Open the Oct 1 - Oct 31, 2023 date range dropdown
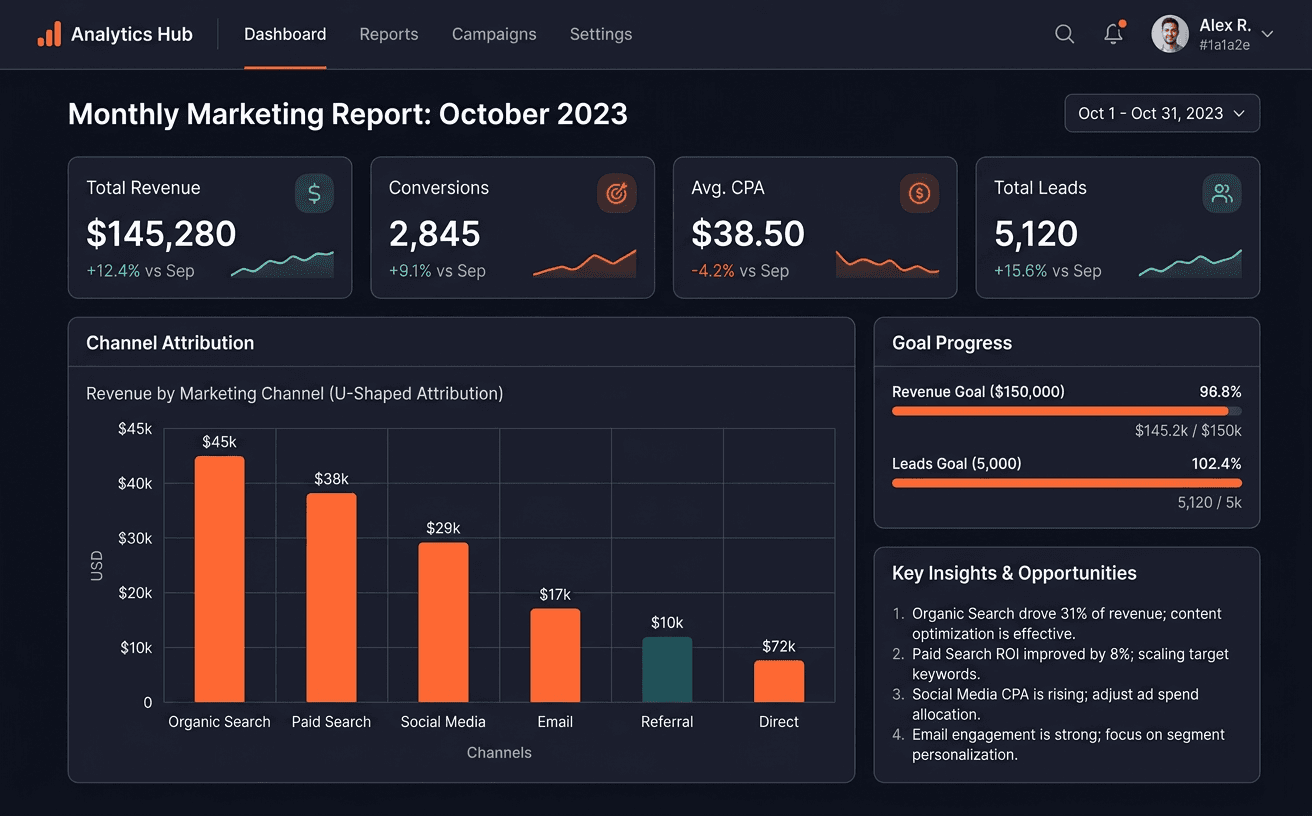The image size is (1312, 816). [1162, 113]
